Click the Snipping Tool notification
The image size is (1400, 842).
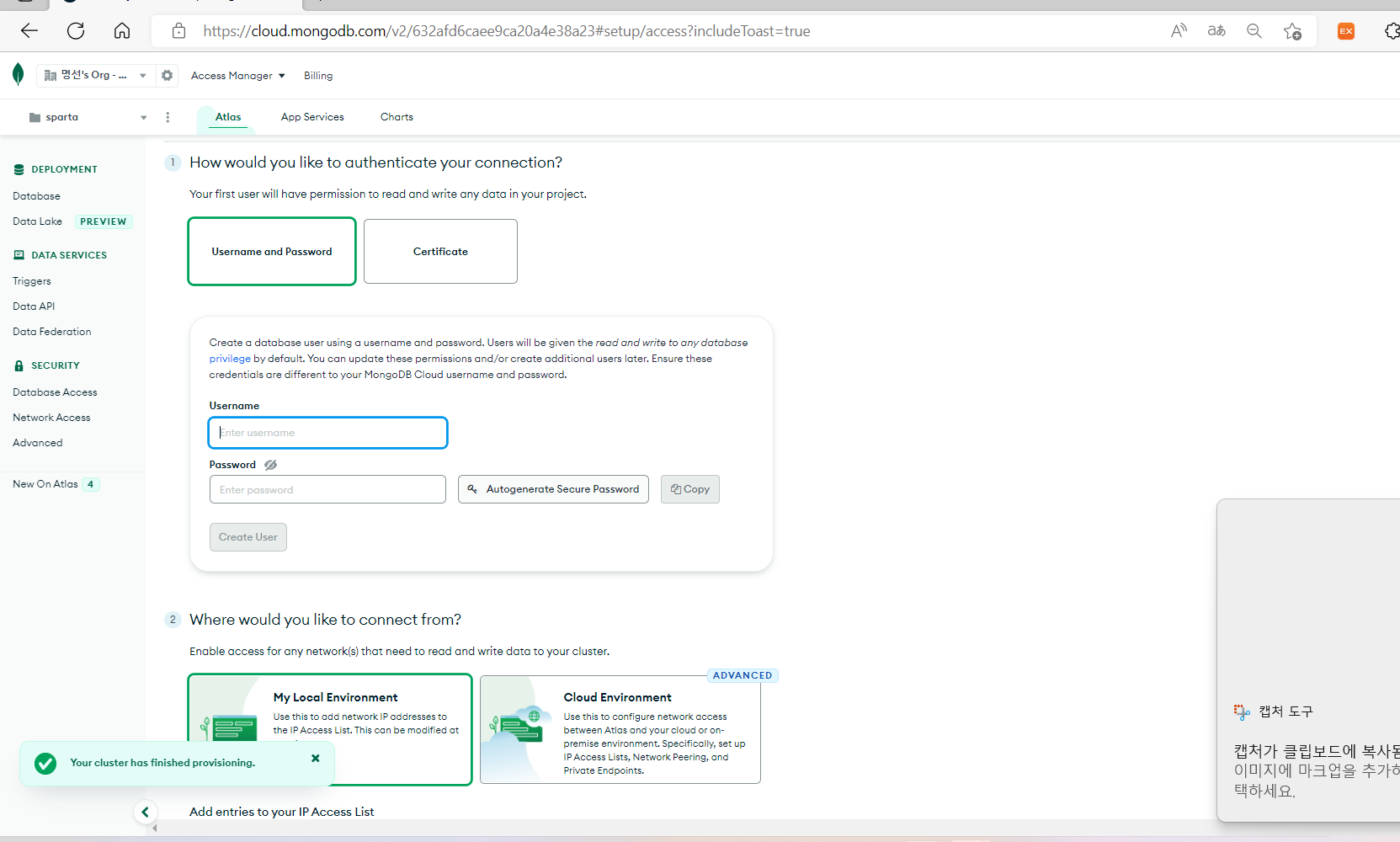(x=1308, y=660)
